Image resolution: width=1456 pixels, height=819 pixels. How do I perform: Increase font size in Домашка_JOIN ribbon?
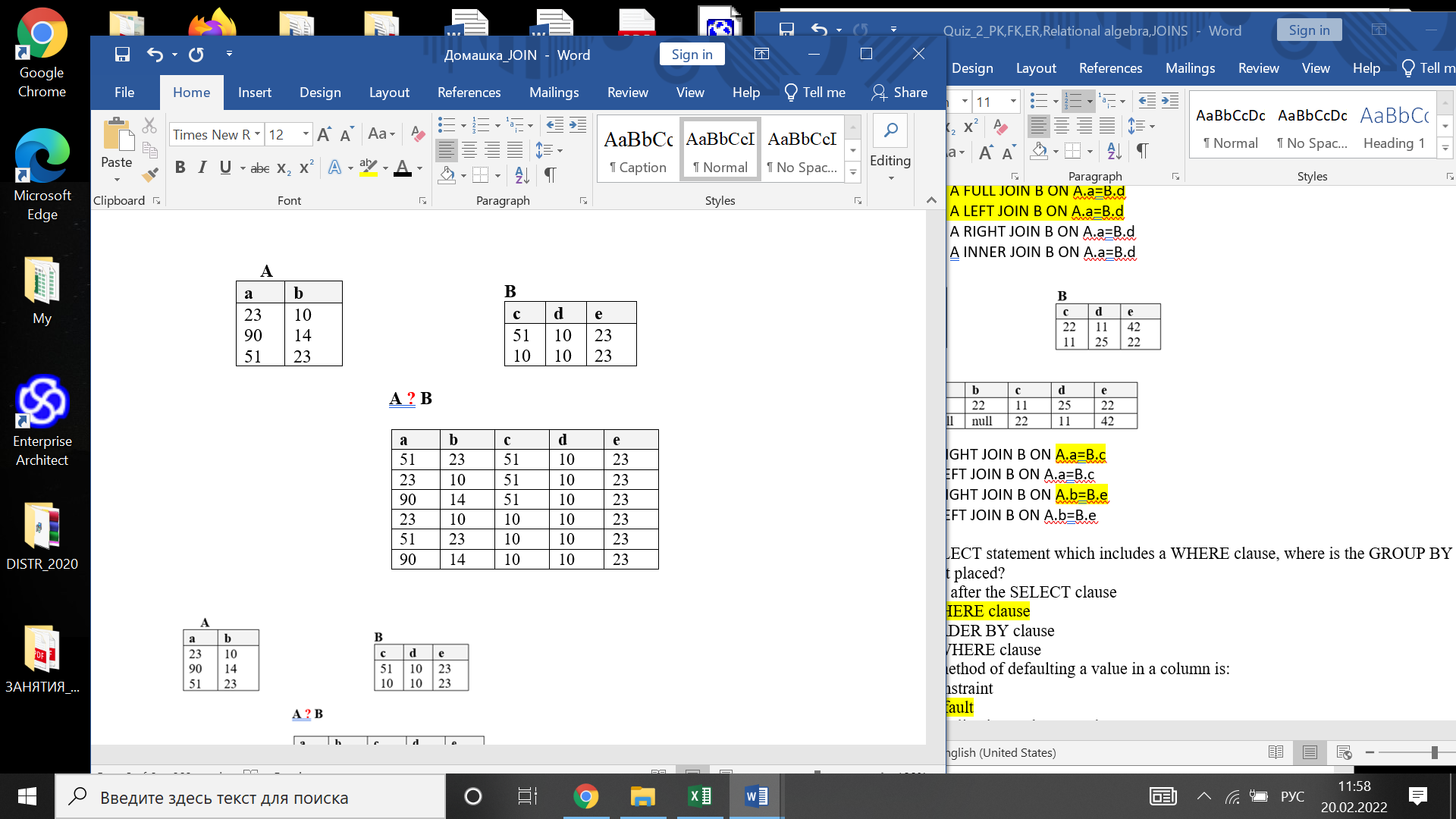(324, 135)
